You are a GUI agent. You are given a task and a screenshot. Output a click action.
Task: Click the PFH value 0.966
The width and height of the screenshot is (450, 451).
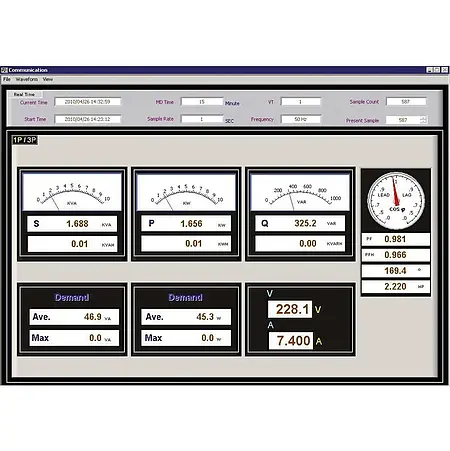tap(395, 255)
